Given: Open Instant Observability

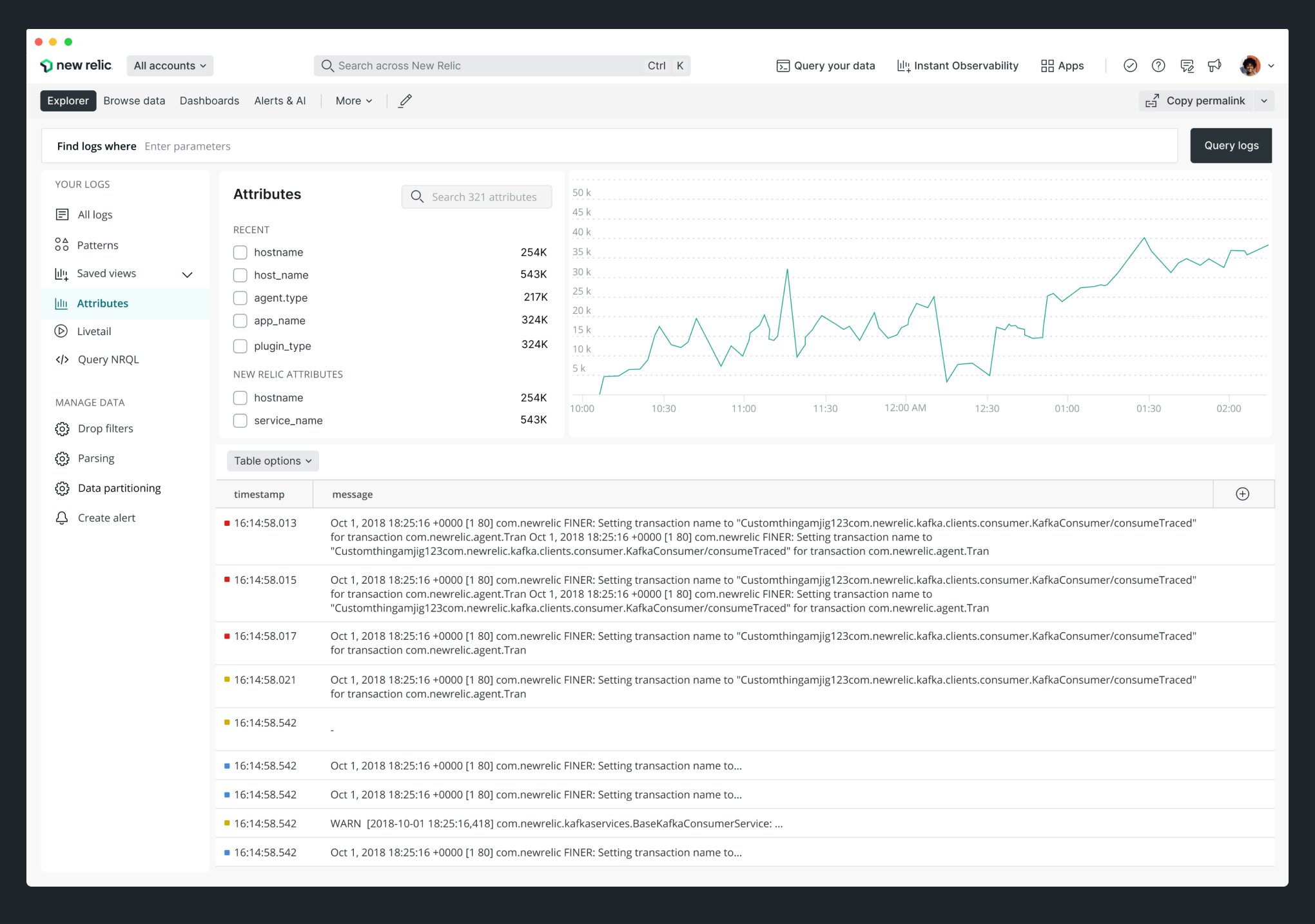Looking at the screenshot, I should click(x=958, y=66).
